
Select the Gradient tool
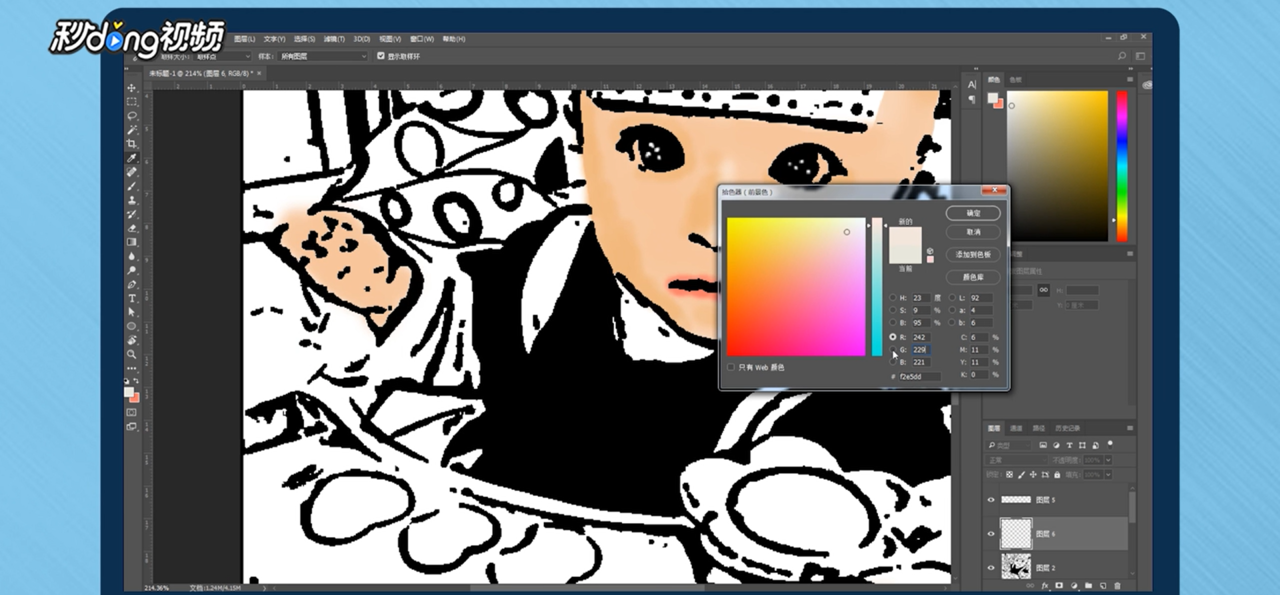click(x=131, y=242)
